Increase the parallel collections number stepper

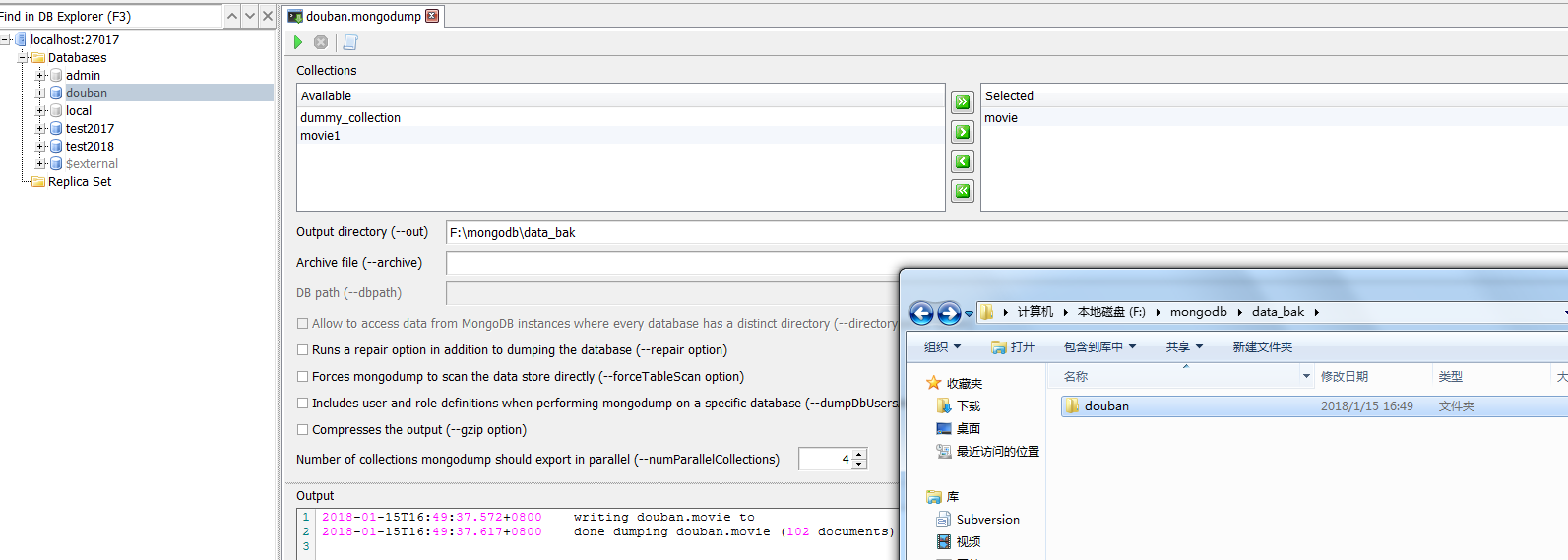click(x=859, y=454)
